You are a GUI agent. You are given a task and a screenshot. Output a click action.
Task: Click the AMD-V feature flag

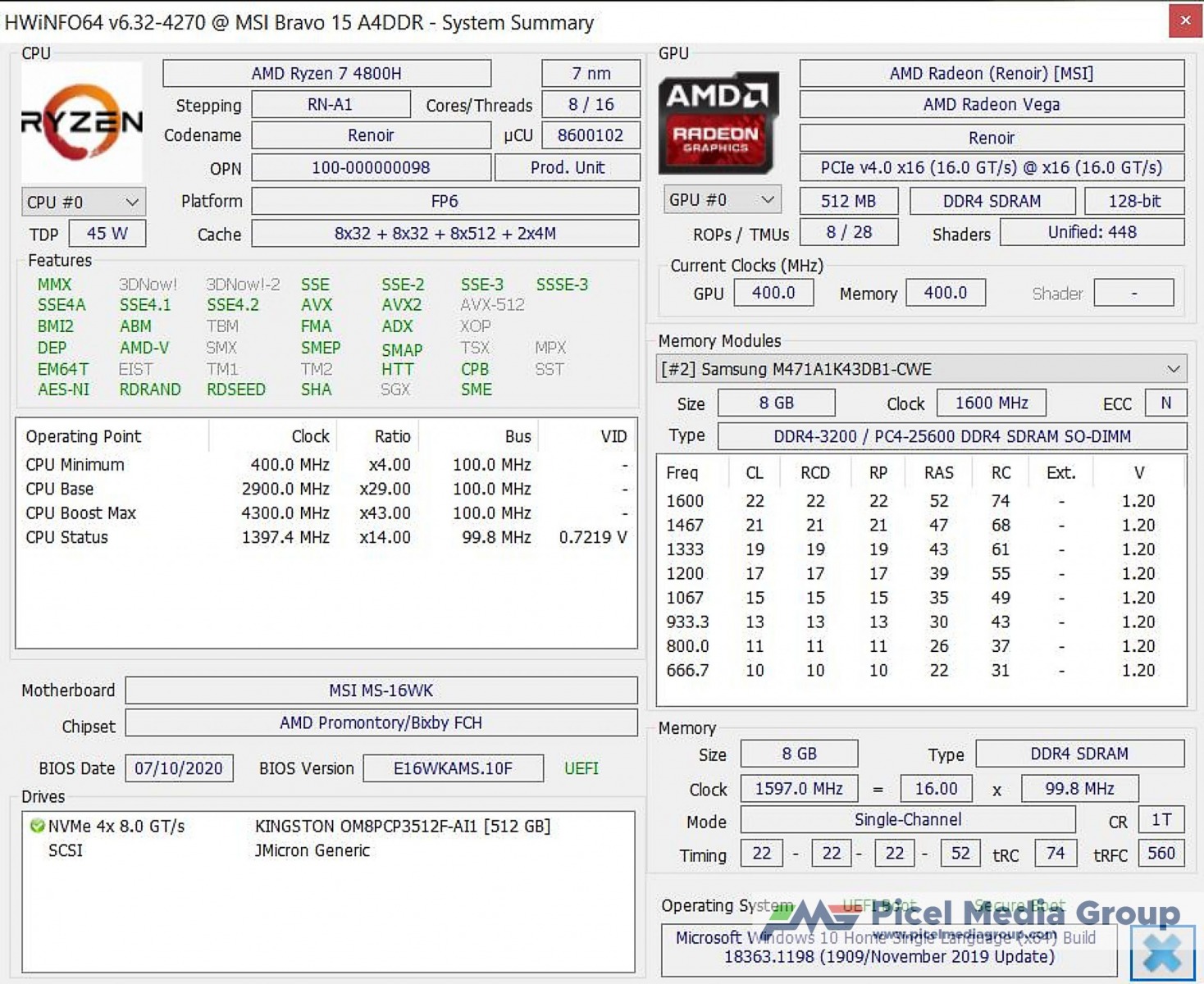(x=144, y=348)
